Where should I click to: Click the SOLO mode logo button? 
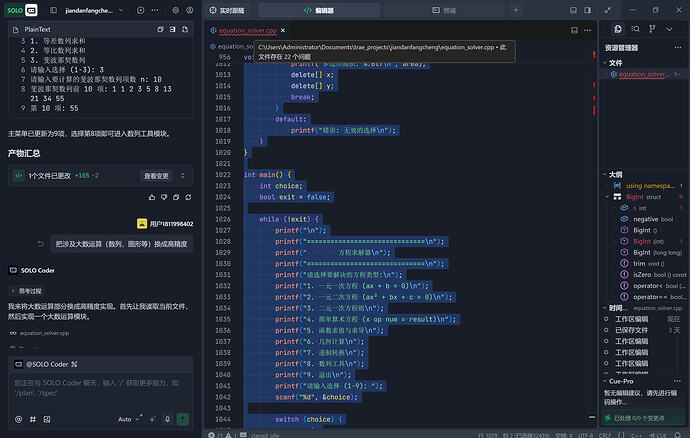click(x=21, y=10)
